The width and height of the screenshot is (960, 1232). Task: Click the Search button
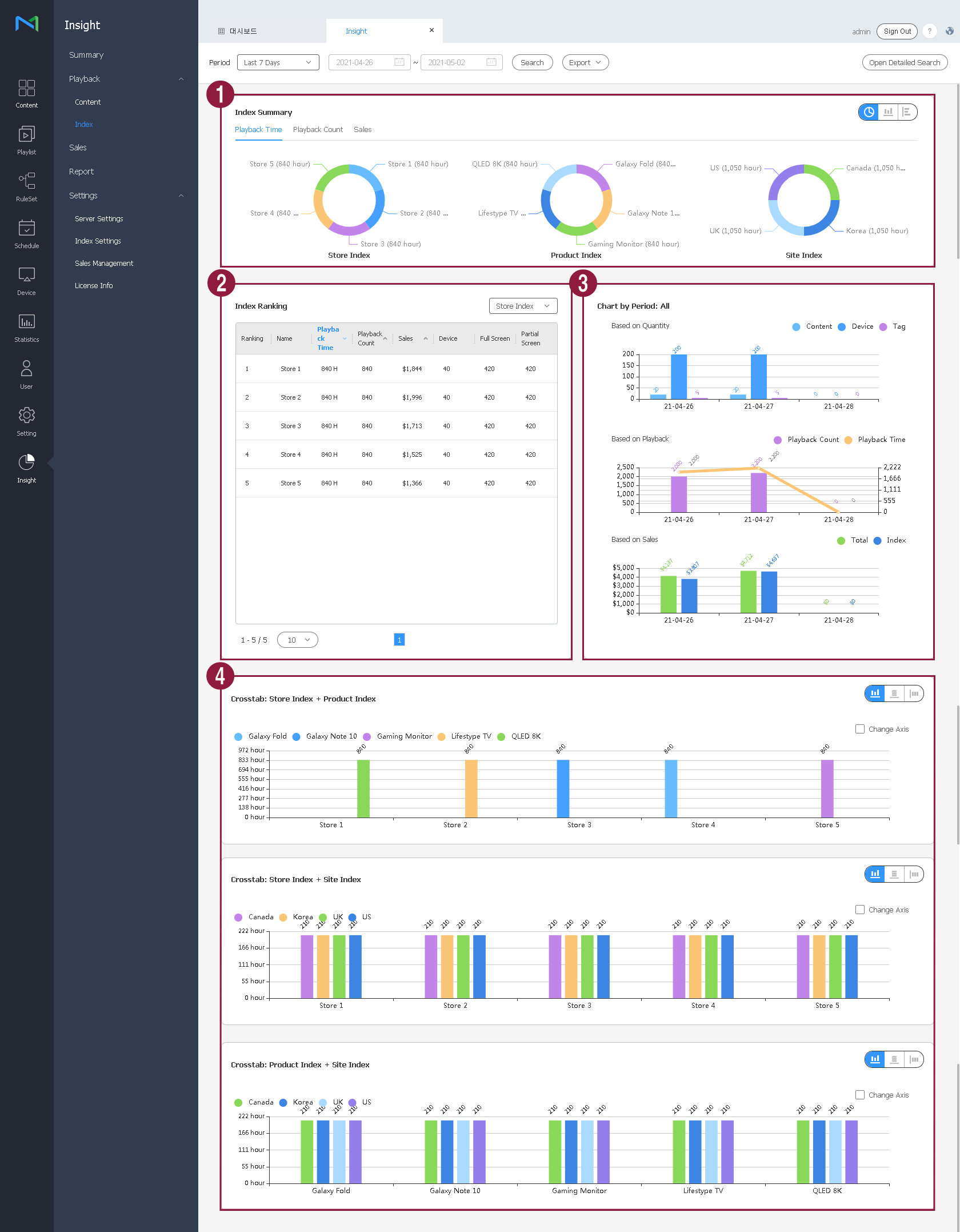pyautogui.click(x=532, y=62)
